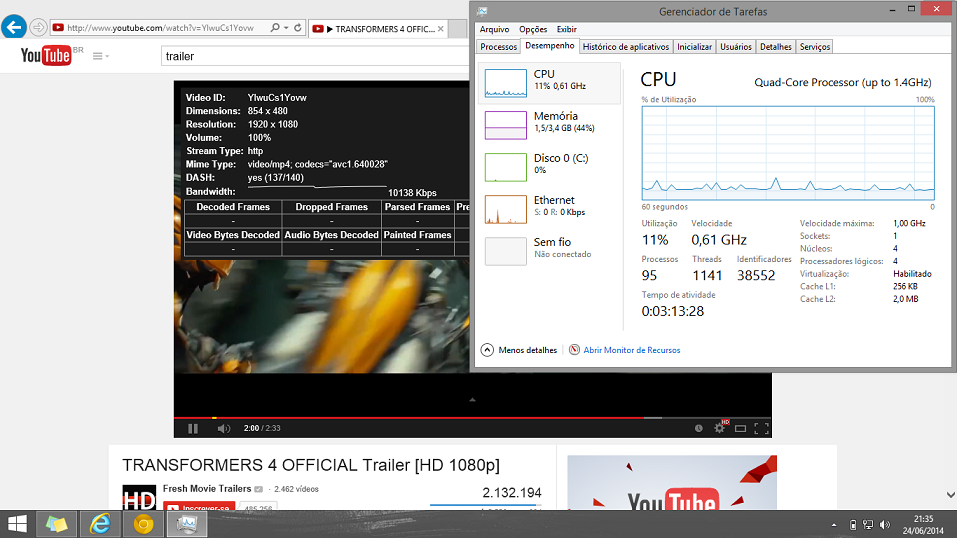
Task: Switch video to fullscreen
Action: point(761,429)
